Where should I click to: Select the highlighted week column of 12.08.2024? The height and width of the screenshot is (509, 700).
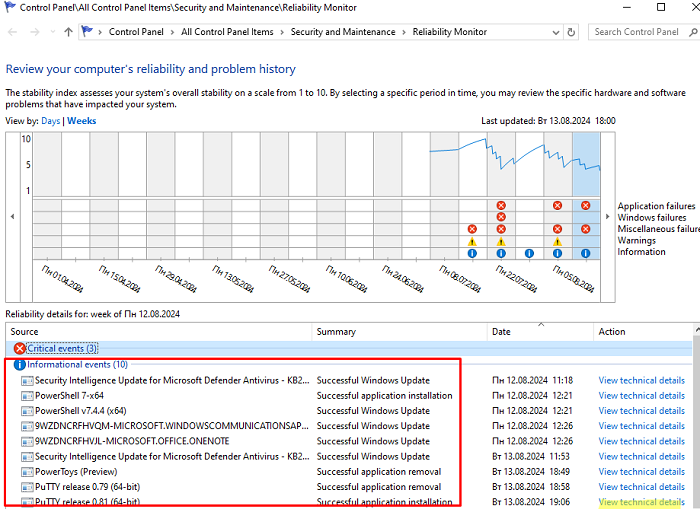pos(586,196)
